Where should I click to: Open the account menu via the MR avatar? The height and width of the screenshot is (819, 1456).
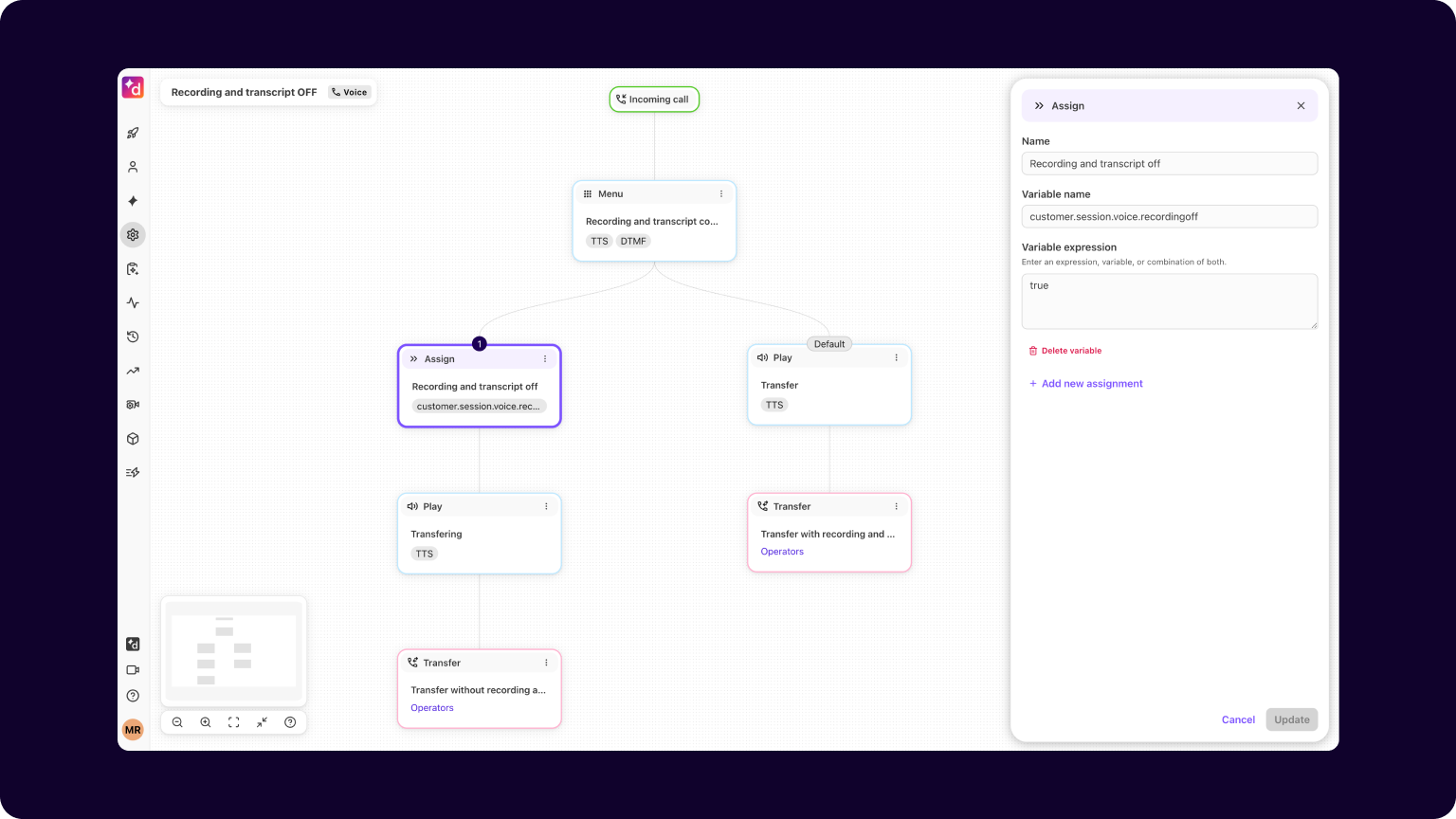click(x=133, y=729)
